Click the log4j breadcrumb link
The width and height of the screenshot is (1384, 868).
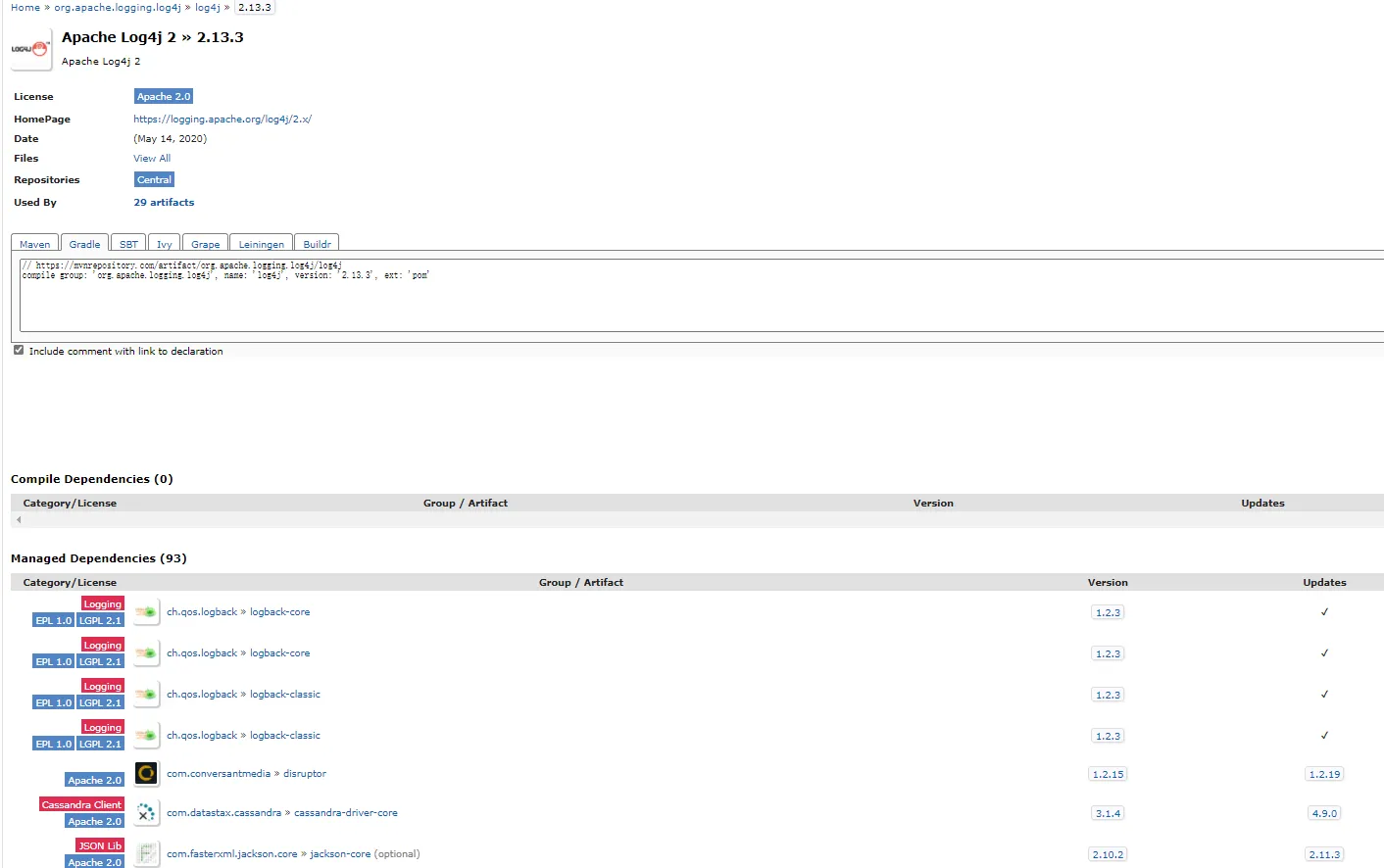click(x=208, y=8)
